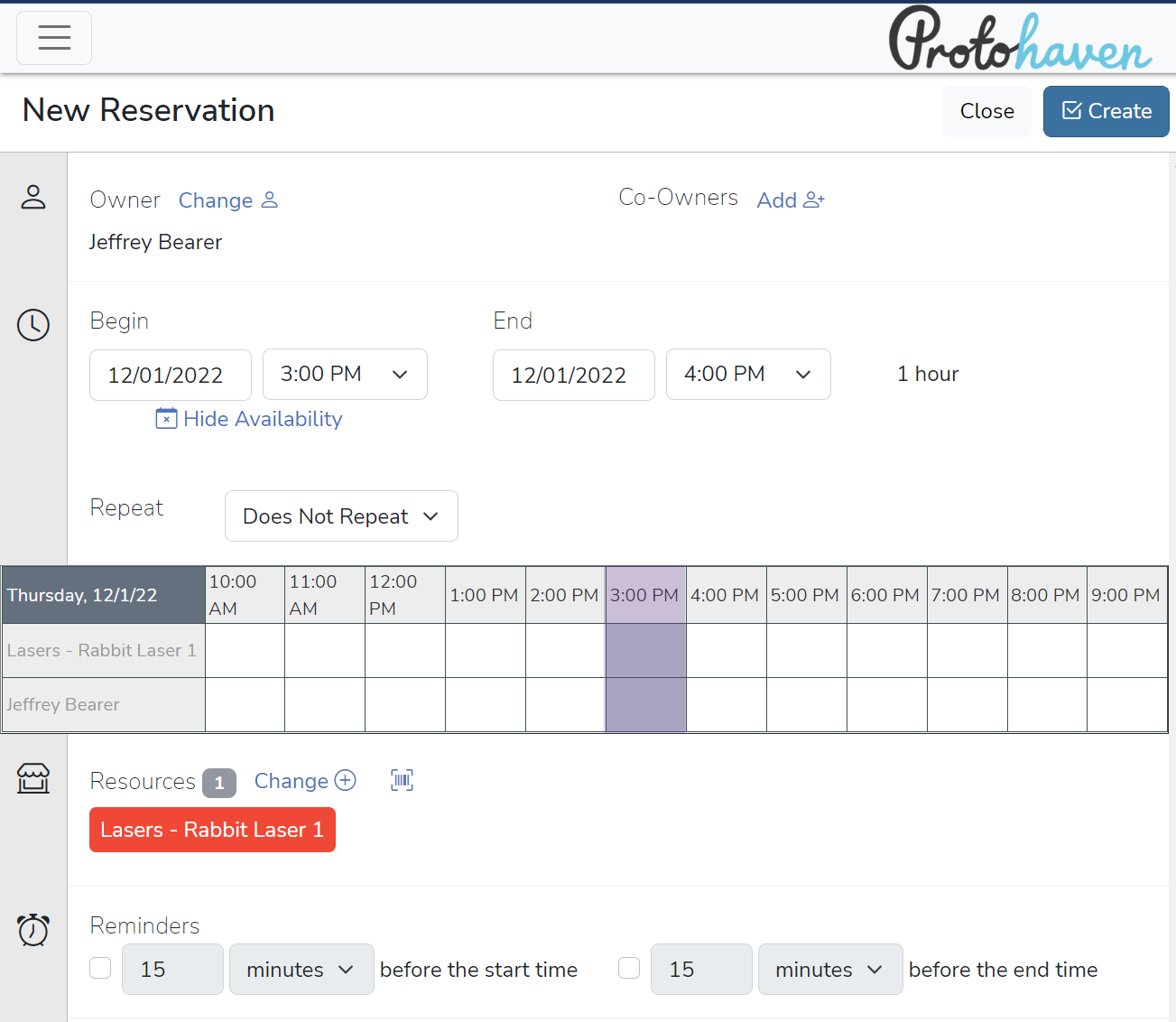Viewport: 1176px width, 1022px height.
Task: Click Change link next to Owner
Action: pos(227,200)
